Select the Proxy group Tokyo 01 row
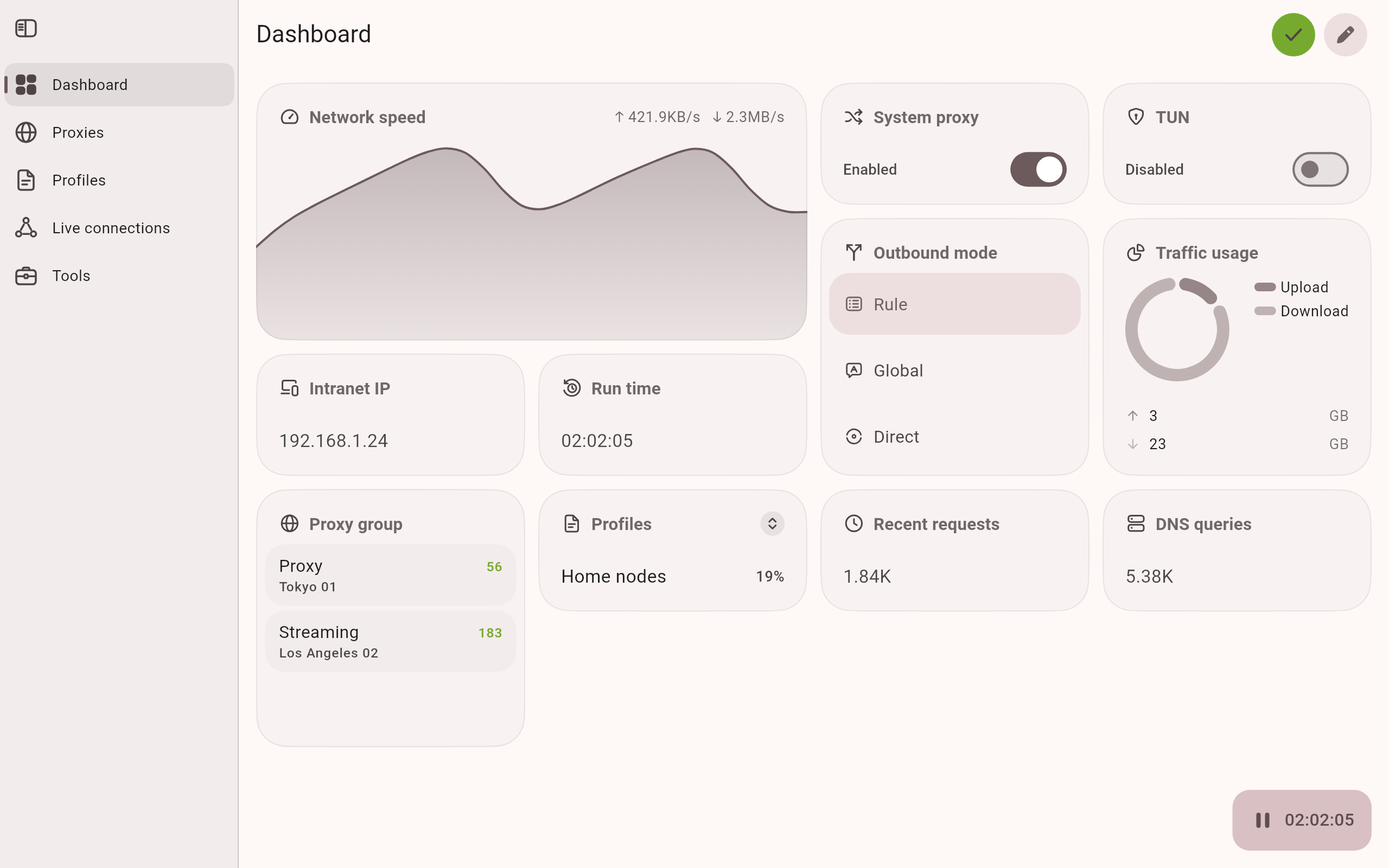Screen dimensions: 1389x868 pyautogui.click(x=390, y=575)
